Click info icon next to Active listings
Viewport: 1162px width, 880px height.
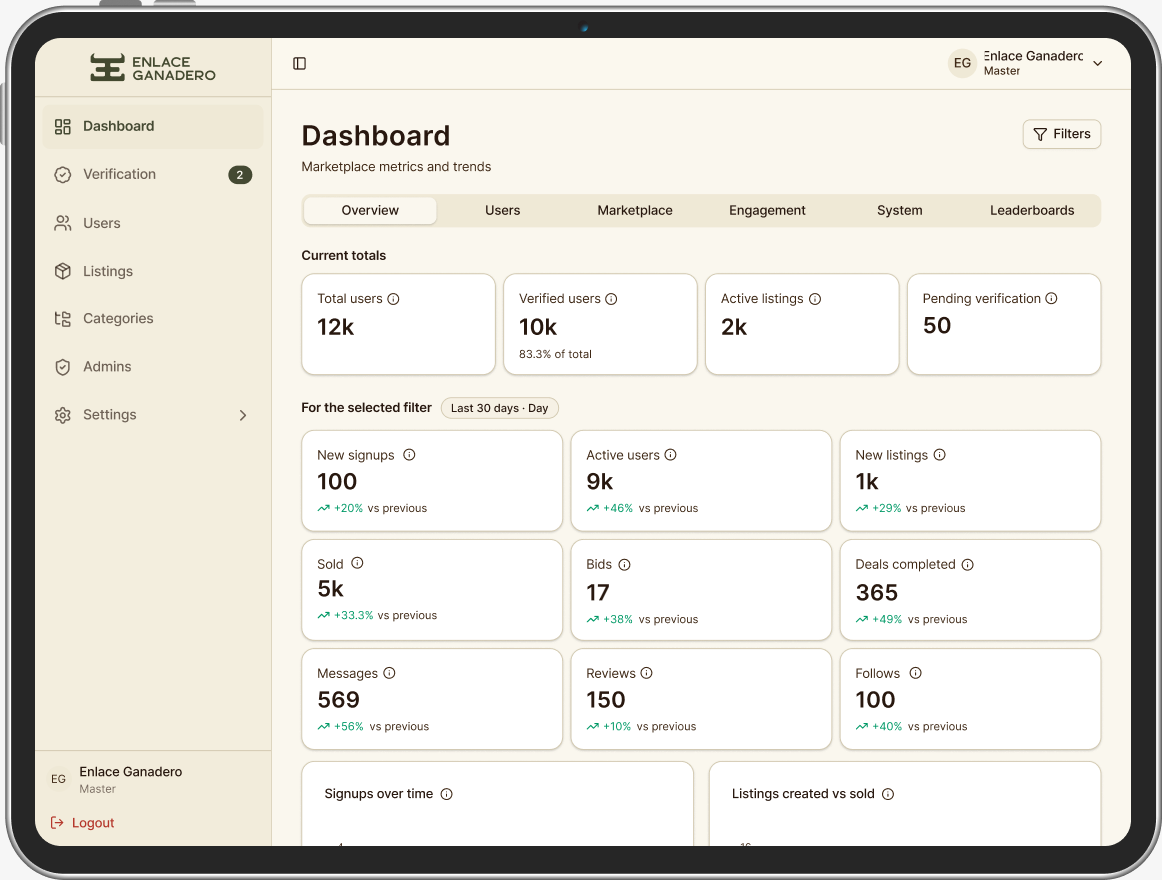tap(815, 299)
